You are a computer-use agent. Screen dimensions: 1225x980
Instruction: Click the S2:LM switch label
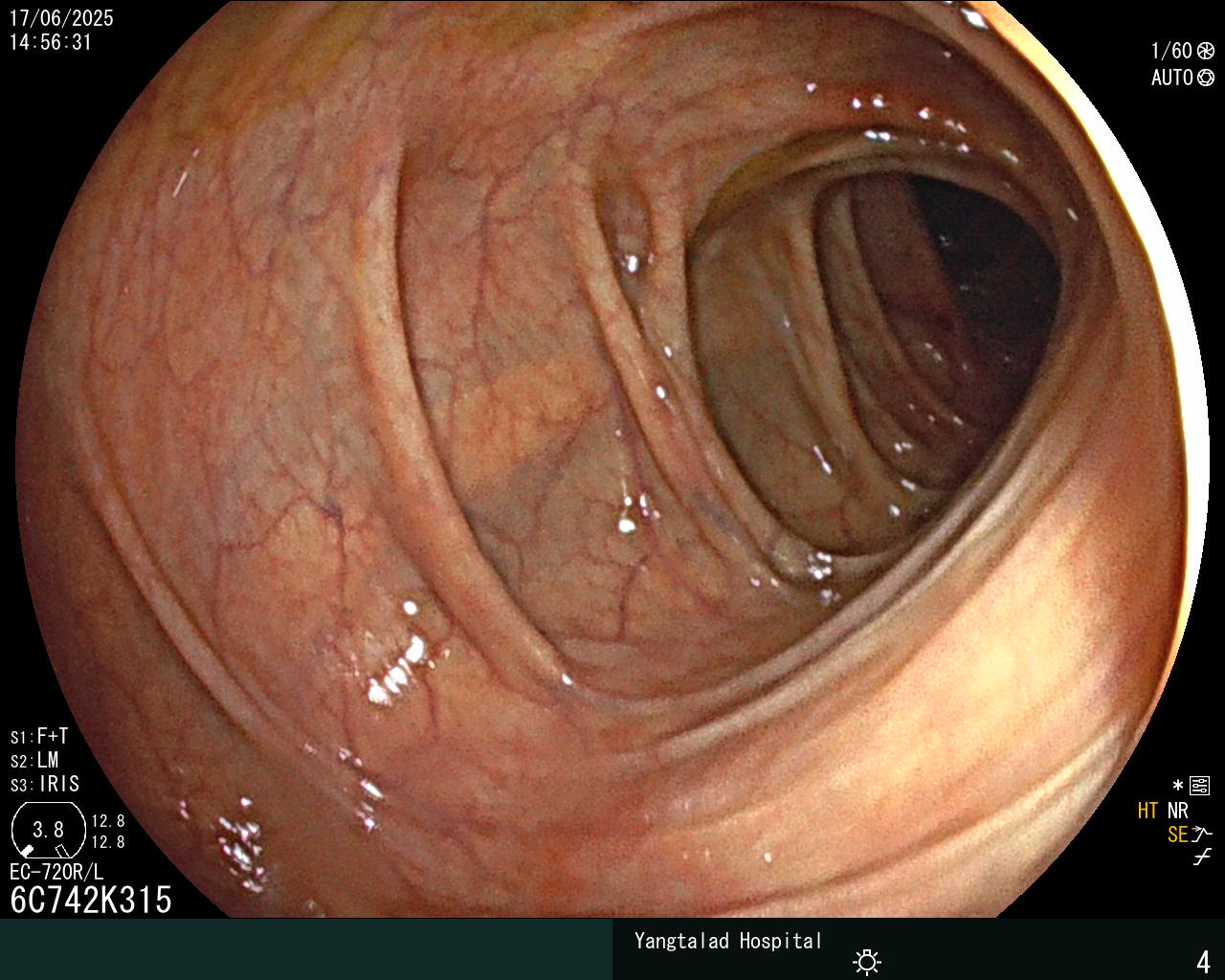(34, 761)
